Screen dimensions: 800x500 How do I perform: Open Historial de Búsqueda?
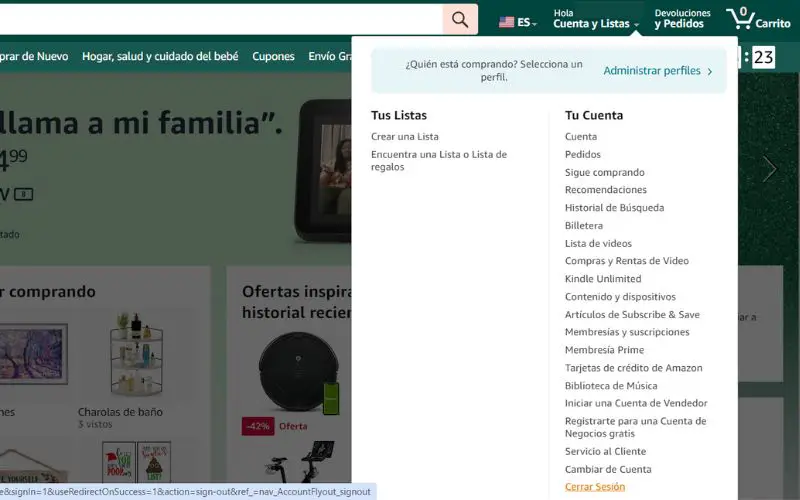point(614,208)
